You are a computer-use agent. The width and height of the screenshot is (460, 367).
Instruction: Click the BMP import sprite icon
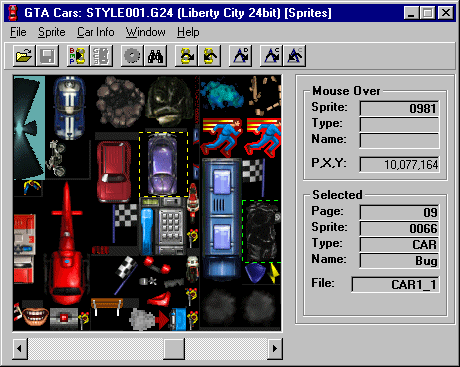pos(78,56)
